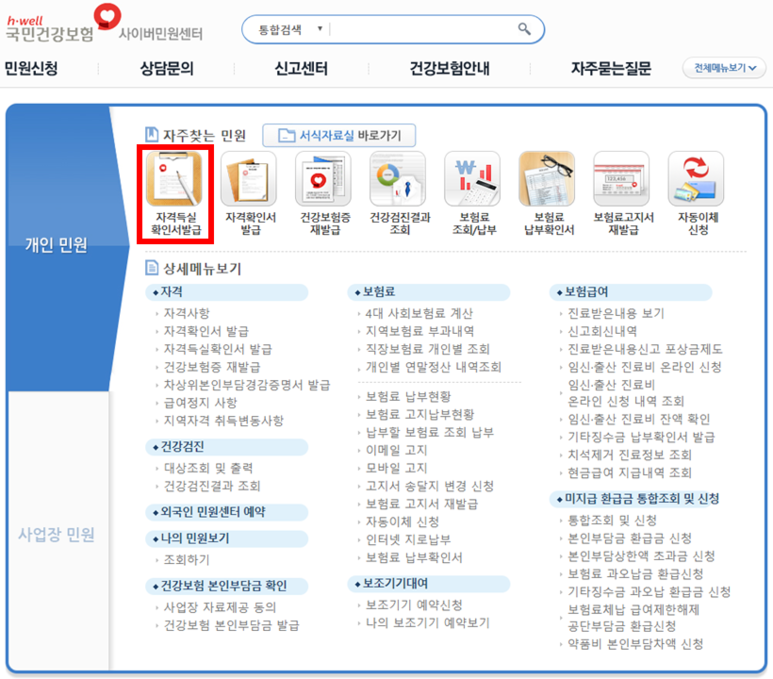
Task: Click 조회하기 under 나의 민원보기
Action: click(x=187, y=560)
